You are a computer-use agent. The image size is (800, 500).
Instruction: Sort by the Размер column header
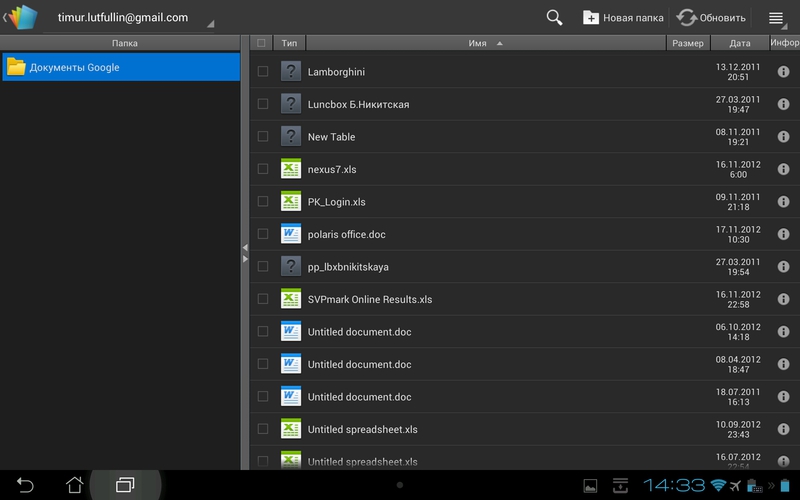point(688,43)
